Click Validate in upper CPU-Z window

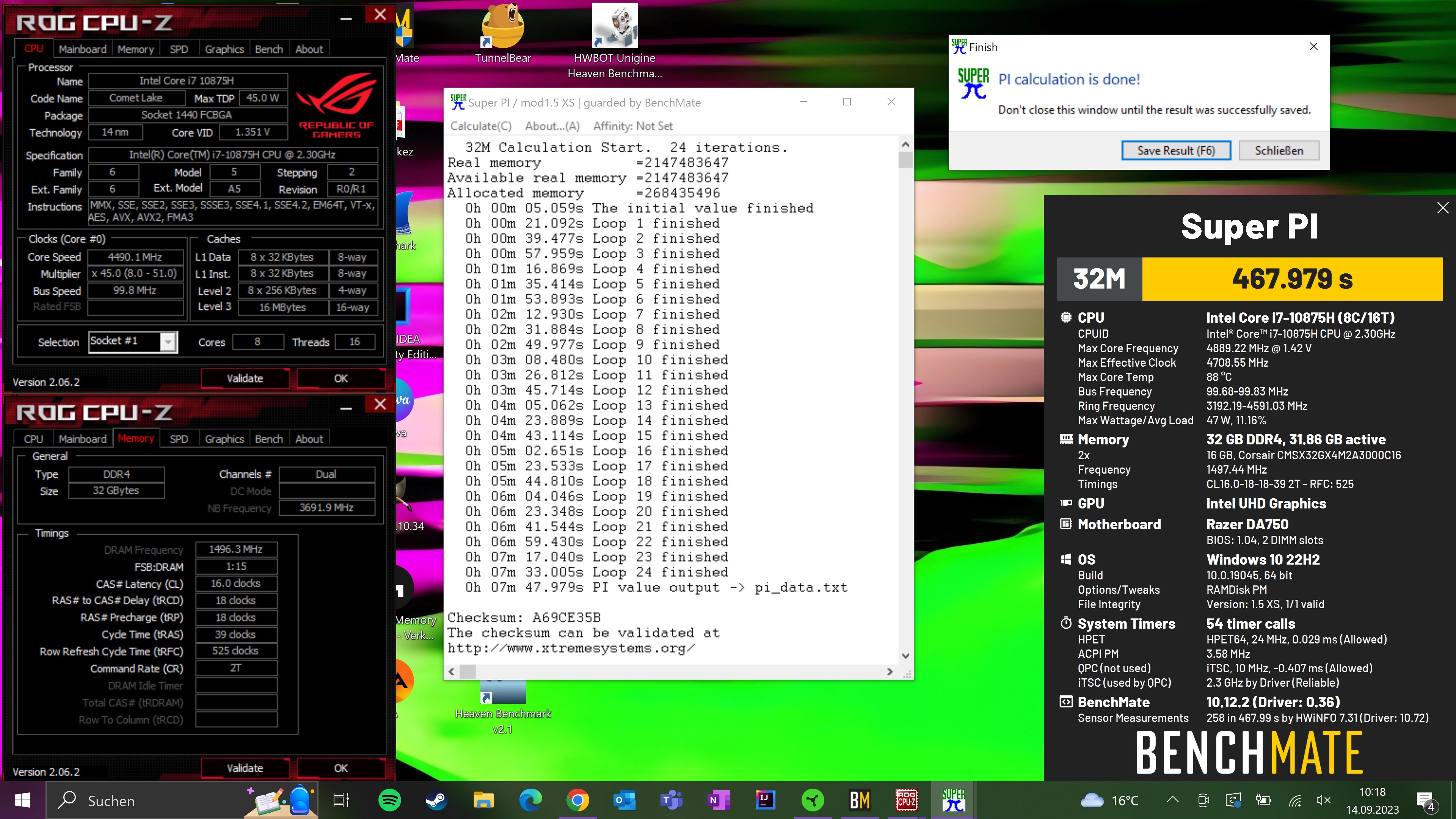tap(245, 378)
